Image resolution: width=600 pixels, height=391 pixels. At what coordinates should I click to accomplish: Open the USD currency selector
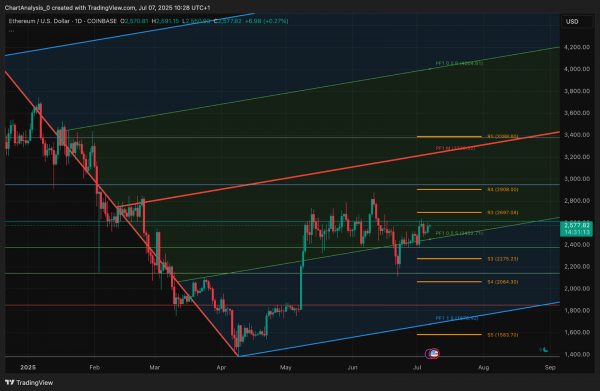point(572,21)
